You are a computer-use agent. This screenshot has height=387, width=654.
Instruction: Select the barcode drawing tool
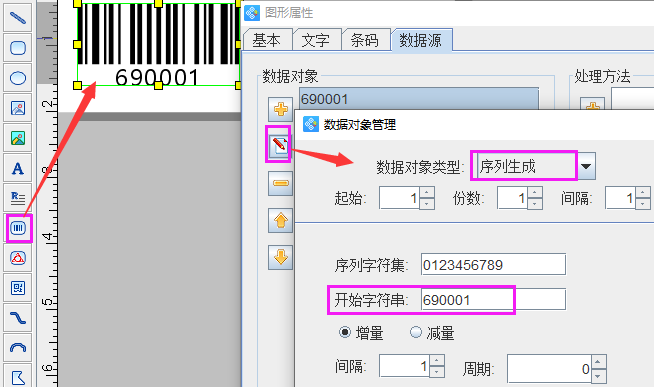(18, 228)
